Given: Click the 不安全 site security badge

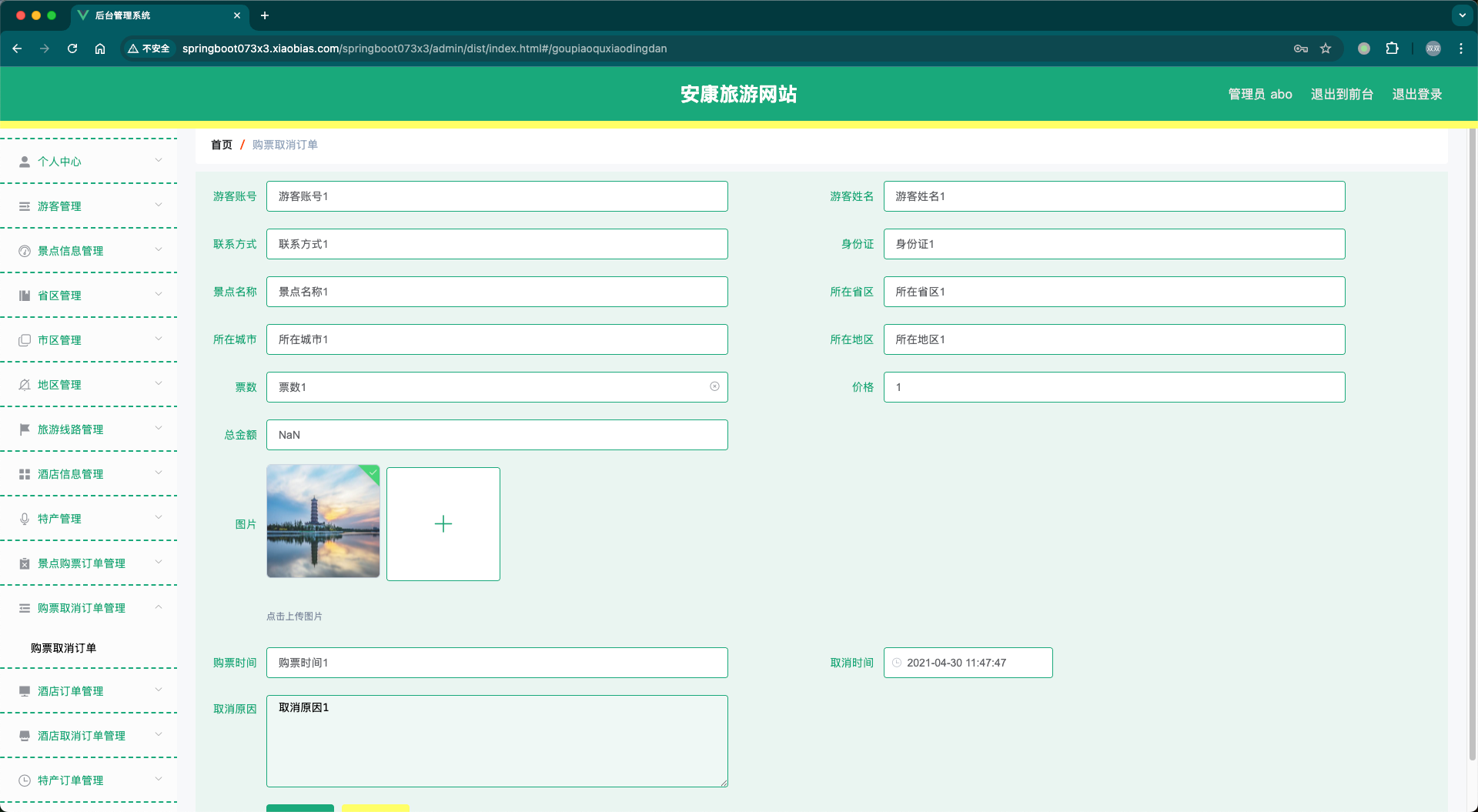Looking at the screenshot, I should (x=149, y=48).
